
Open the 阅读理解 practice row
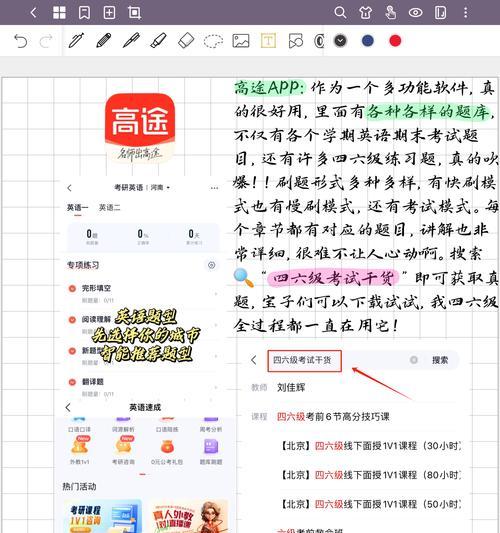143,325
